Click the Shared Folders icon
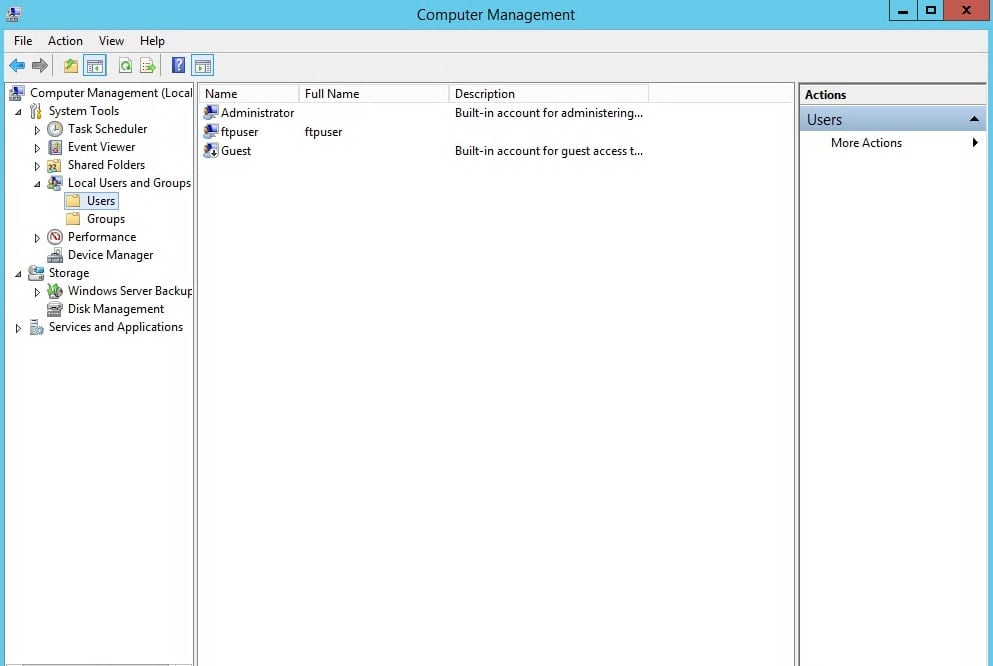 (x=55, y=165)
